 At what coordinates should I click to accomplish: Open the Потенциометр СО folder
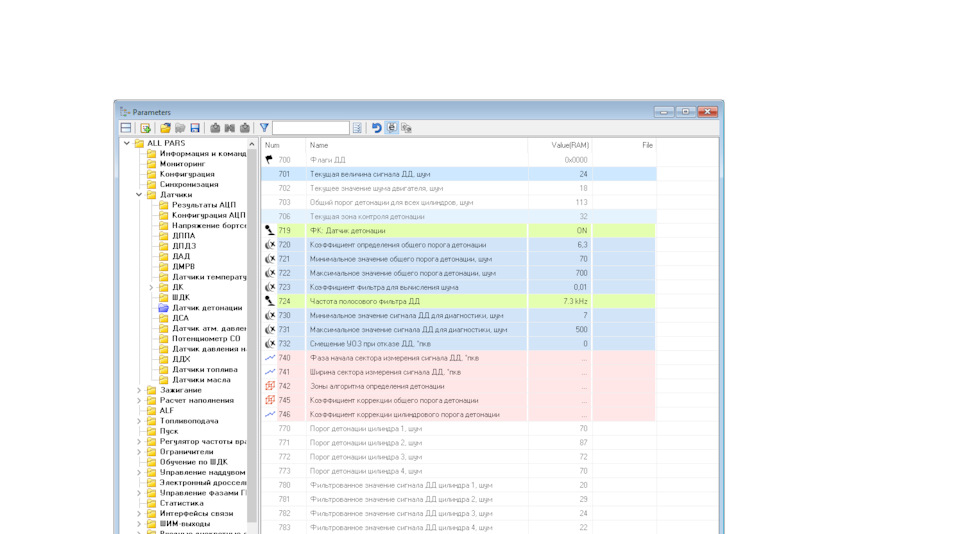click(206, 339)
